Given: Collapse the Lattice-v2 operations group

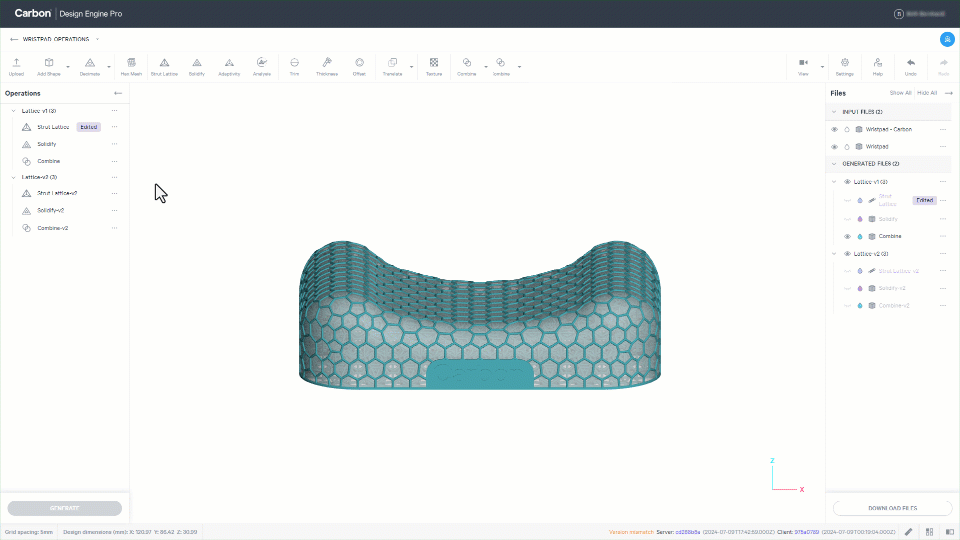Looking at the screenshot, I should (13, 177).
